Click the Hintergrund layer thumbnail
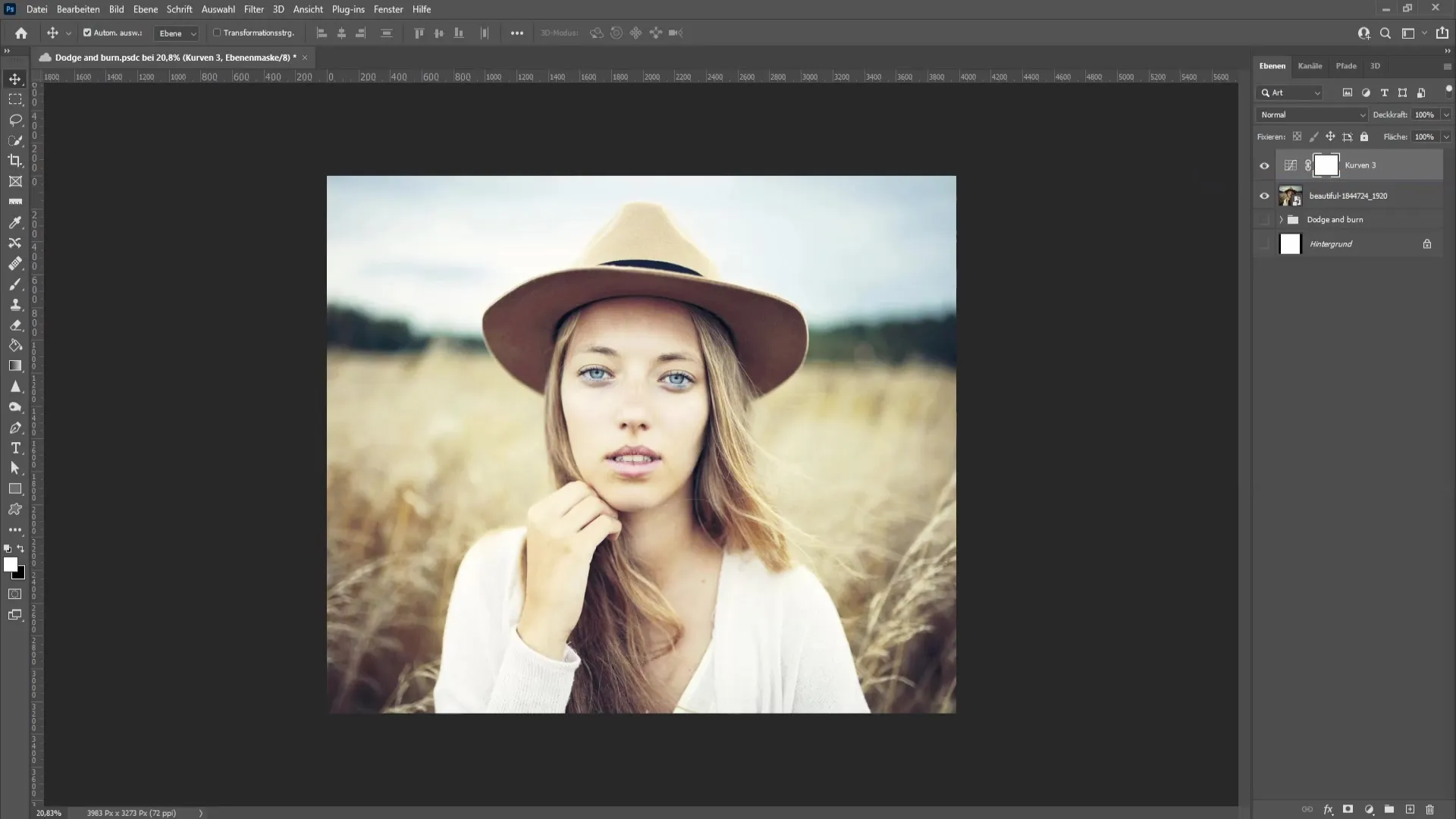Image resolution: width=1456 pixels, height=819 pixels. (1289, 243)
